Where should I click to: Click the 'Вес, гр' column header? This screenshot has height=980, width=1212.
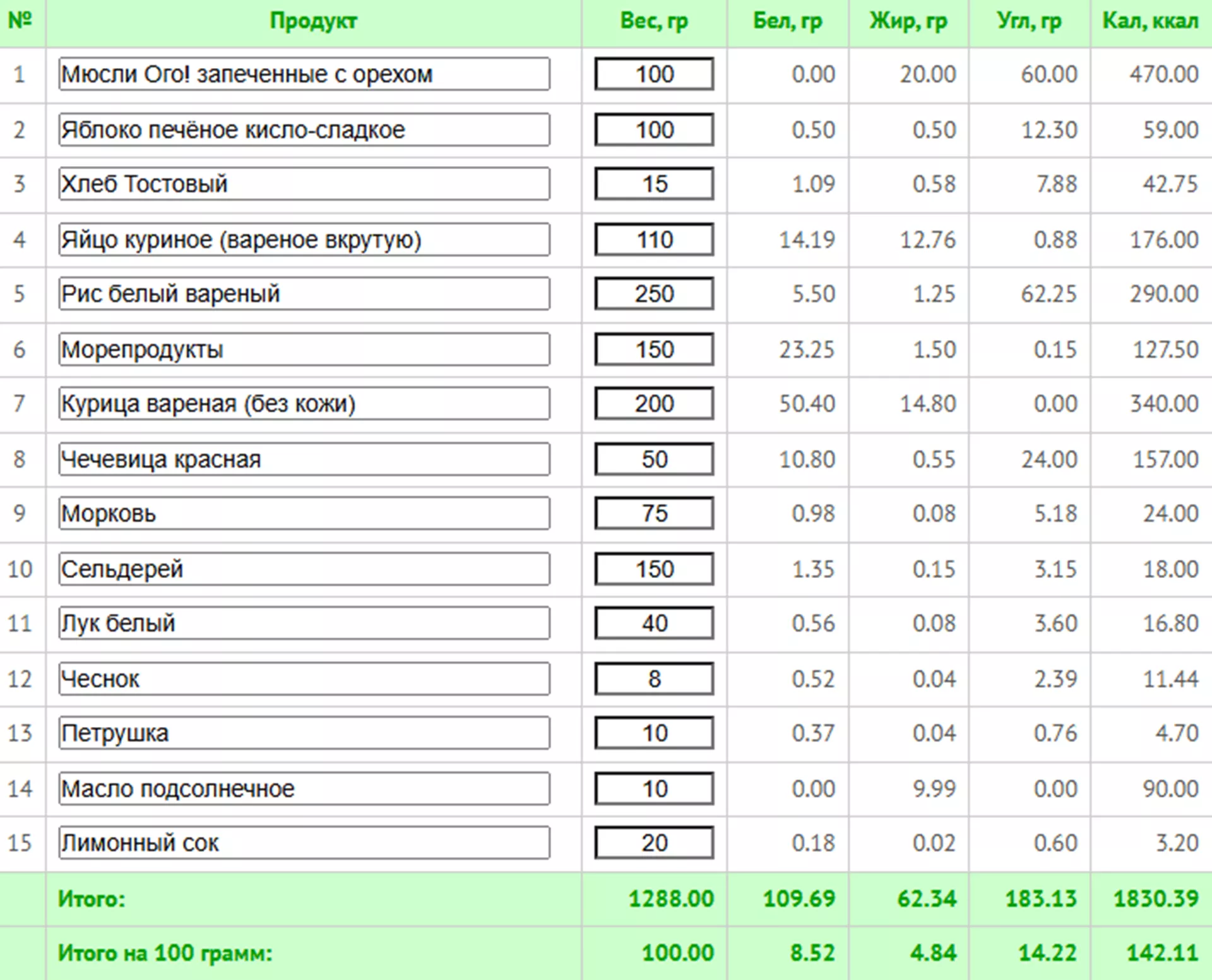click(x=654, y=21)
